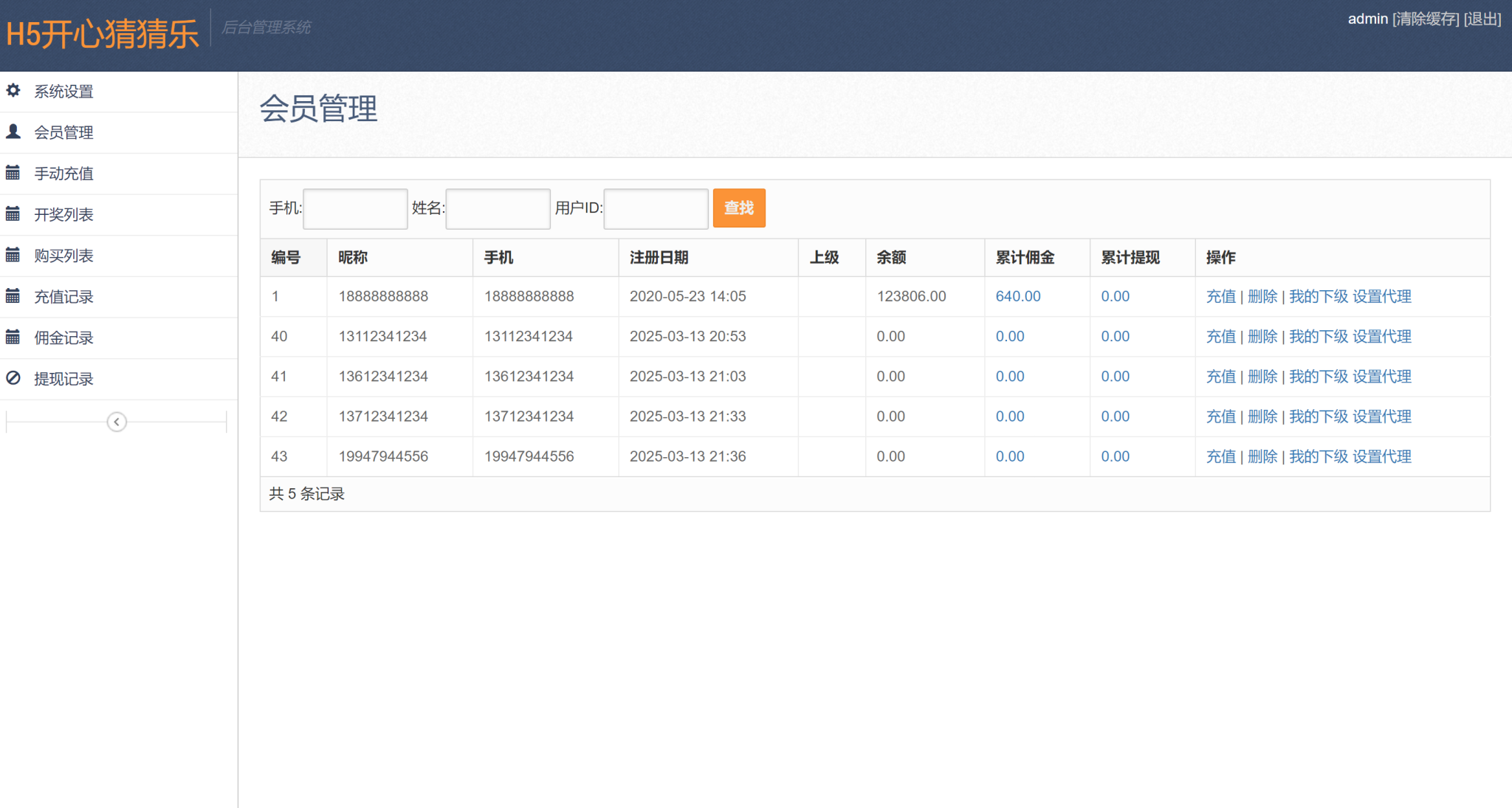
Task: Open 我的下级 for member 13612341234
Action: [1318, 376]
